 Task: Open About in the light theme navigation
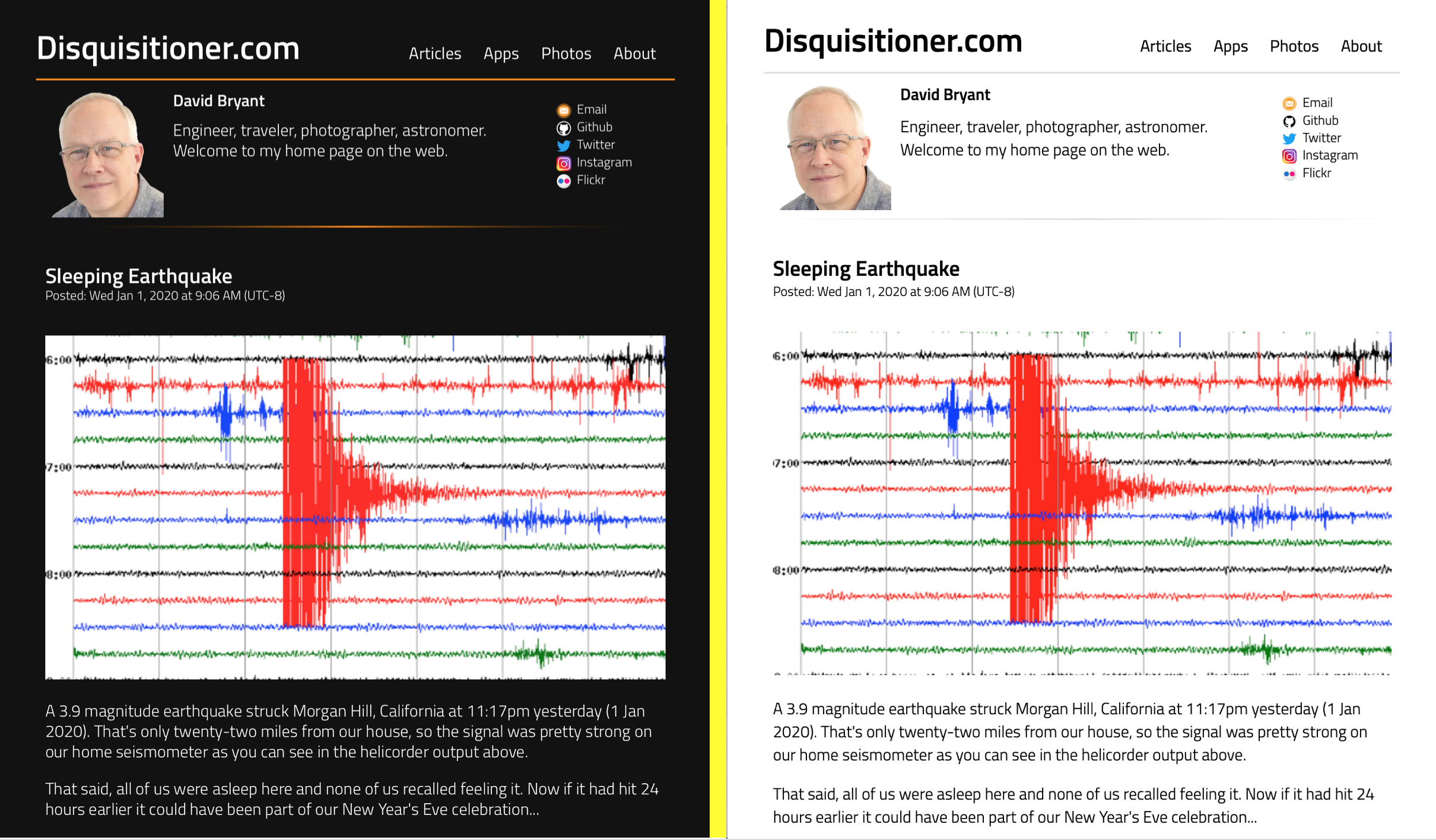click(1361, 46)
